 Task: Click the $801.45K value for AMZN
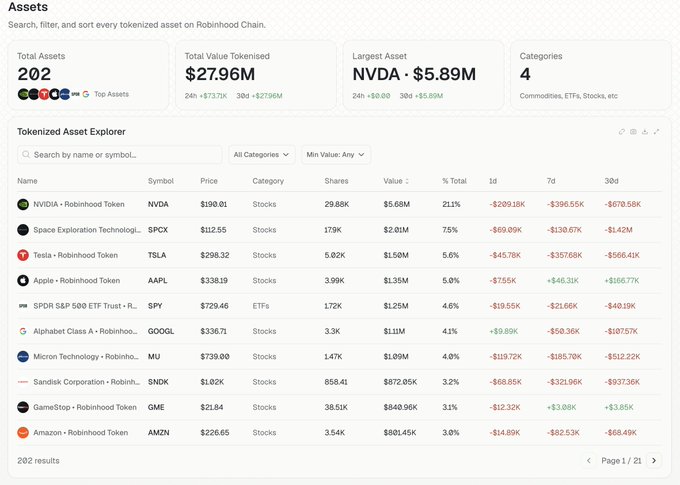click(399, 433)
